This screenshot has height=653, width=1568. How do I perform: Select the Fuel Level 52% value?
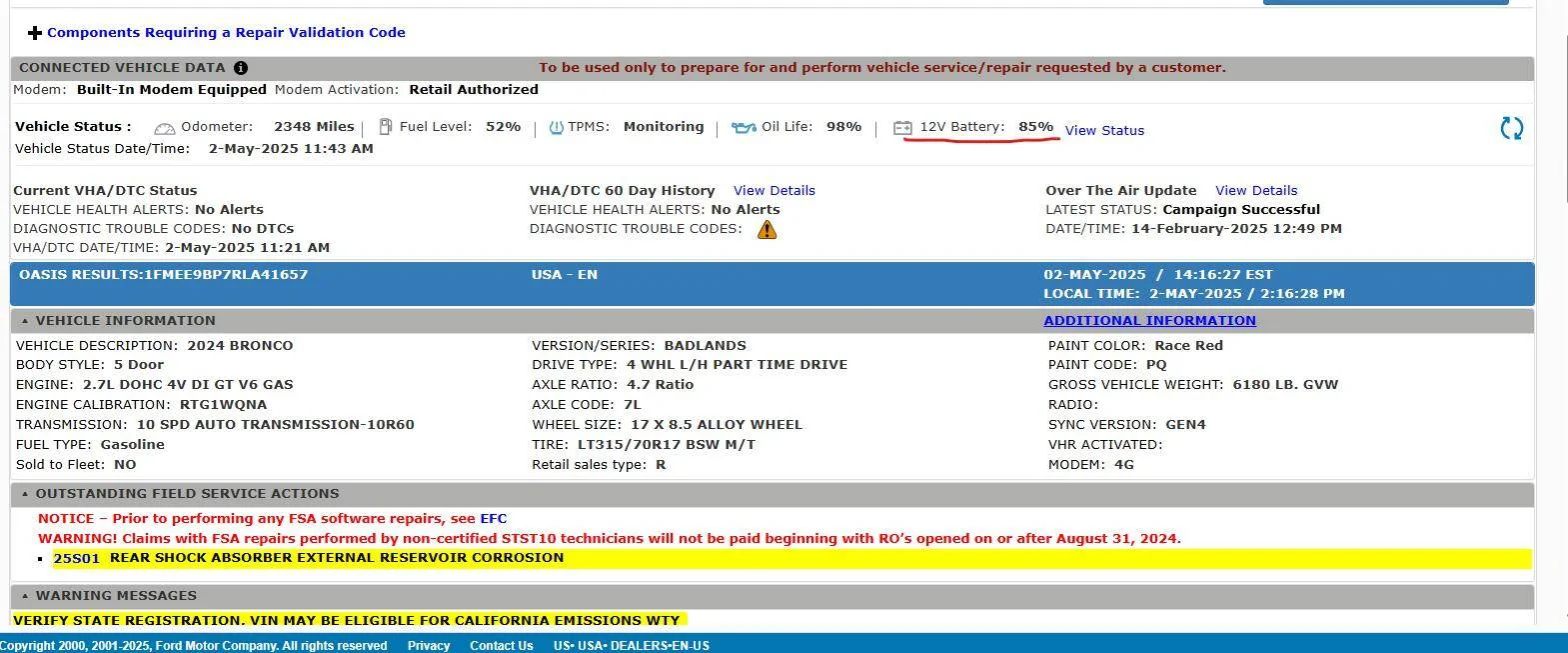pyautogui.click(x=503, y=127)
